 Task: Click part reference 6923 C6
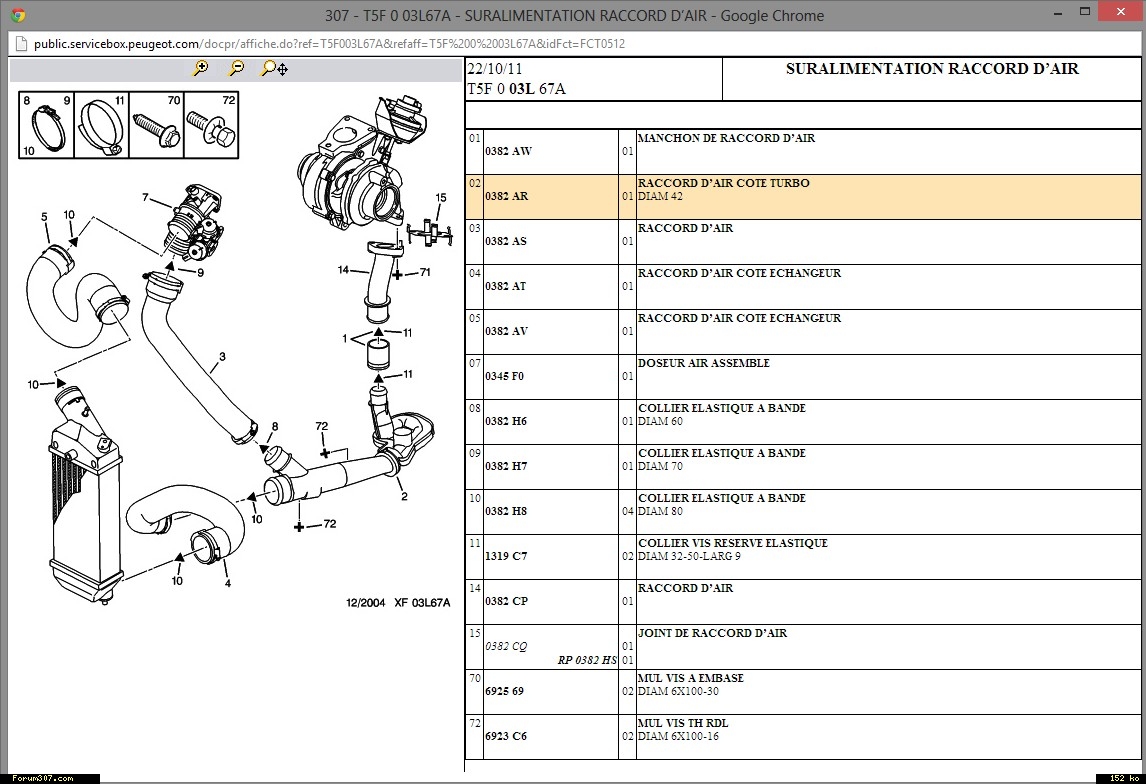[x=505, y=737]
